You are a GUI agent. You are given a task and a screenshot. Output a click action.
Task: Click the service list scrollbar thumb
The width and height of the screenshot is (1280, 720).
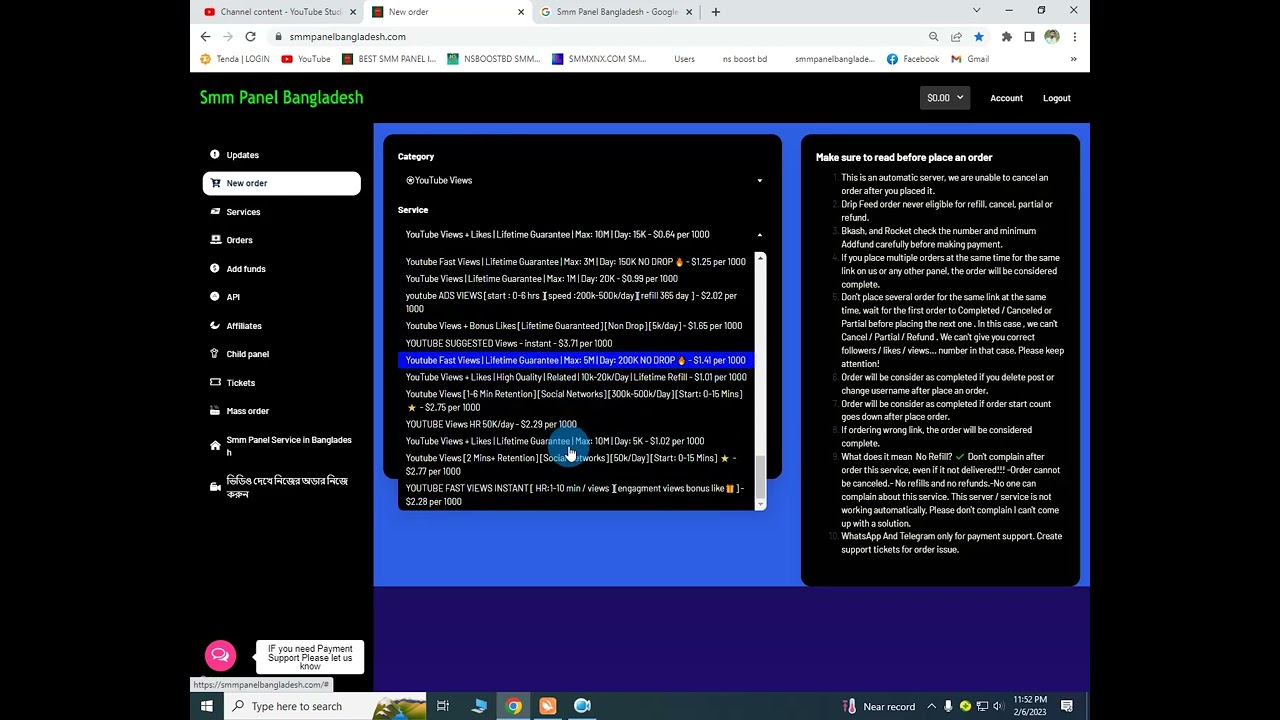coord(760,478)
